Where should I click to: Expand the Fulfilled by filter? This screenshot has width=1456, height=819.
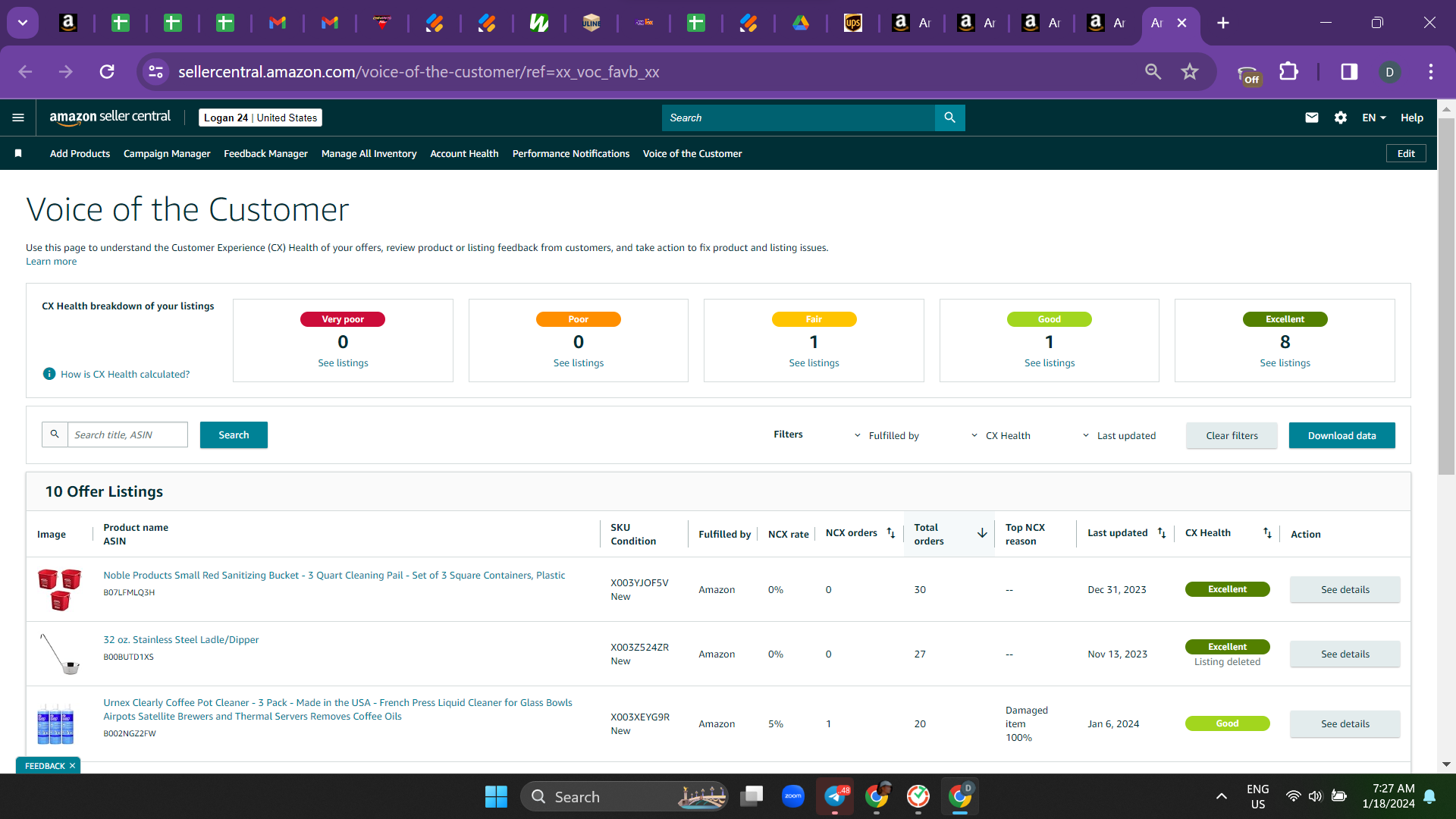point(886,435)
